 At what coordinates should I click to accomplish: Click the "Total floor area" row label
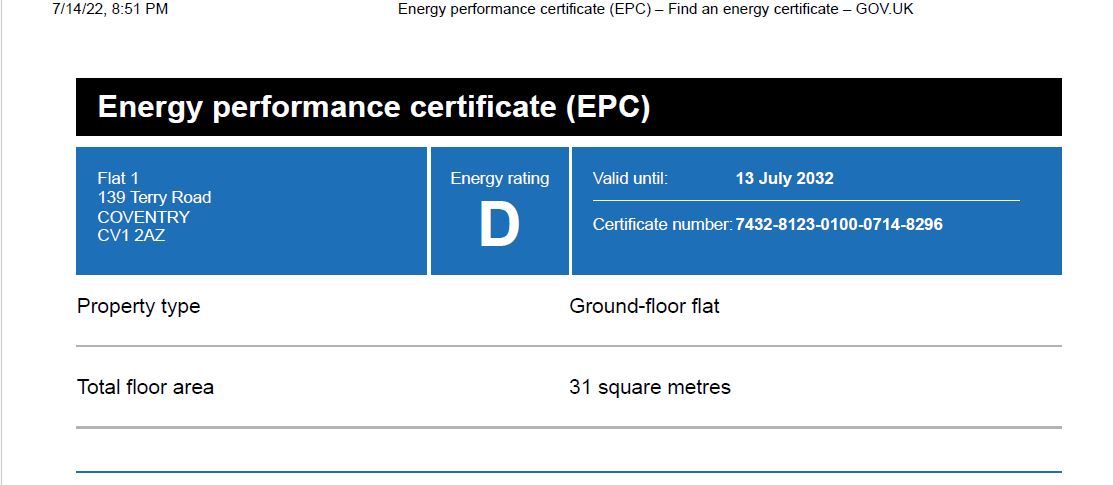pos(145,387)
